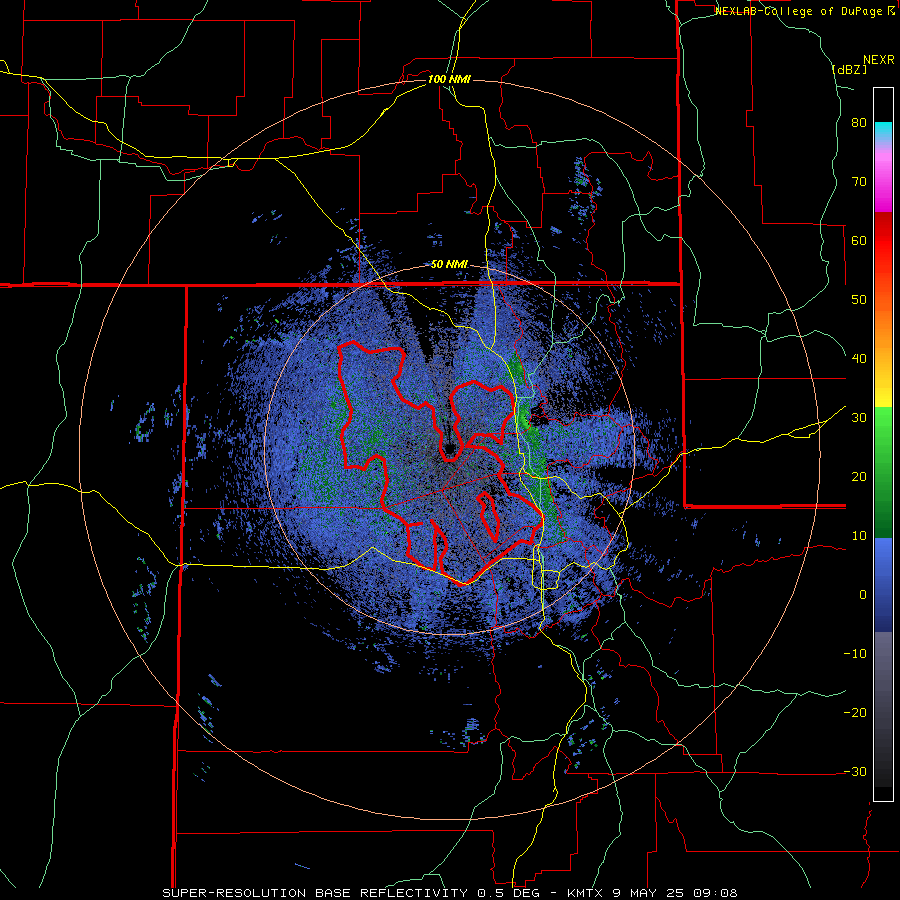Image resolution: width=900 pixels, height=900 pixels.
Task: Click the '50' value on the dBZ scale
Action: (x=859, y=300)
